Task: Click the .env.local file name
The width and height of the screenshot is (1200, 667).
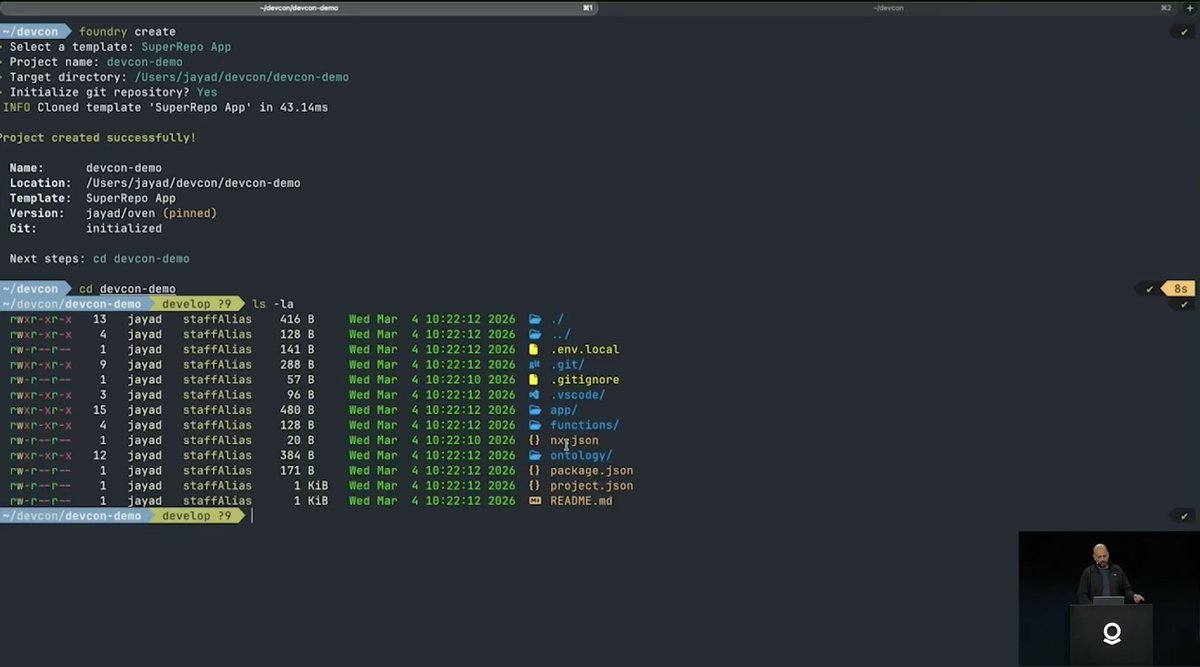Action: coord(585,350)
